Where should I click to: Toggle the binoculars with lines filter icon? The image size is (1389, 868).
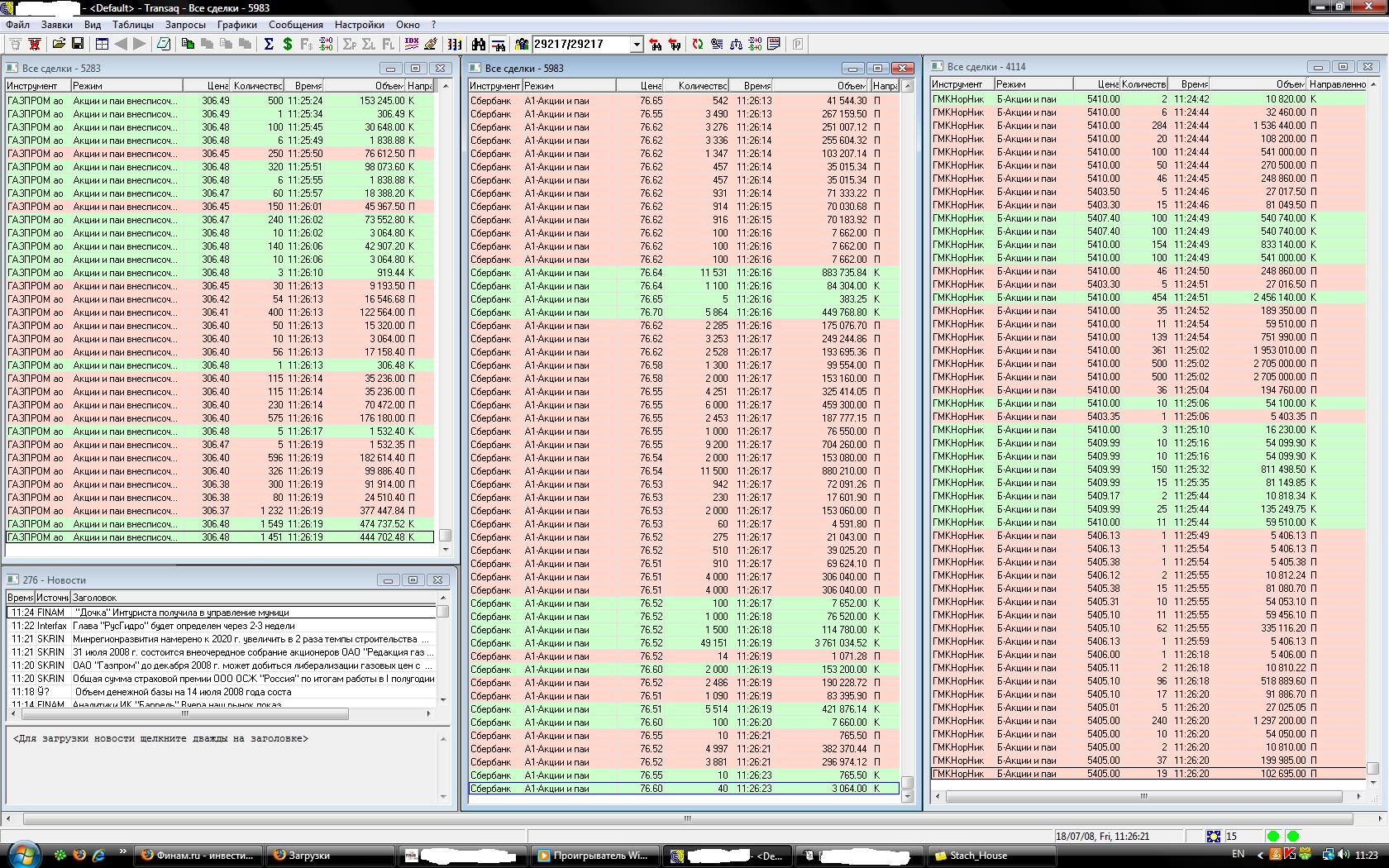498,44
